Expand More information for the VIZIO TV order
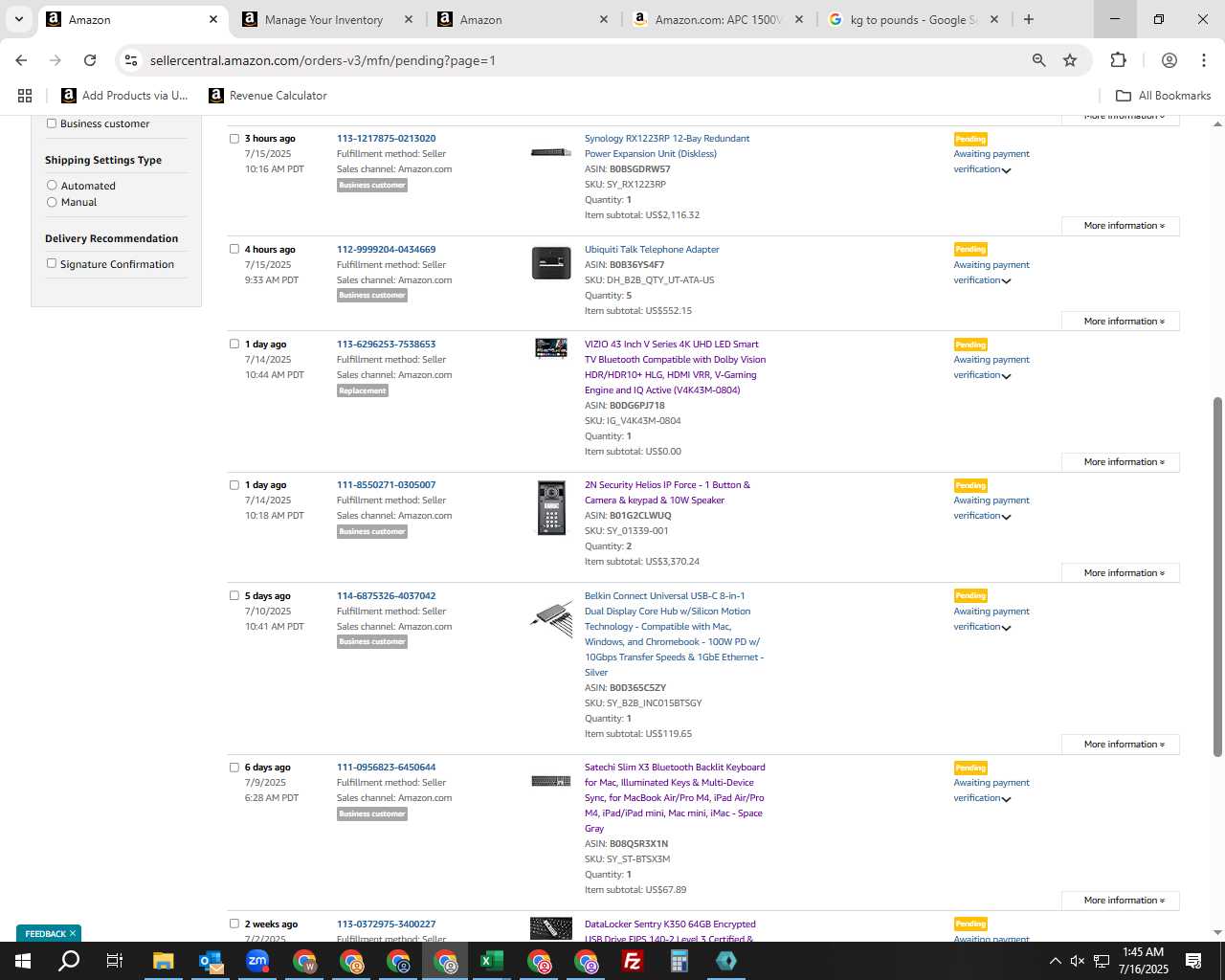The width and height of the screenshot is (1225, 980). tap(1120, 462)
